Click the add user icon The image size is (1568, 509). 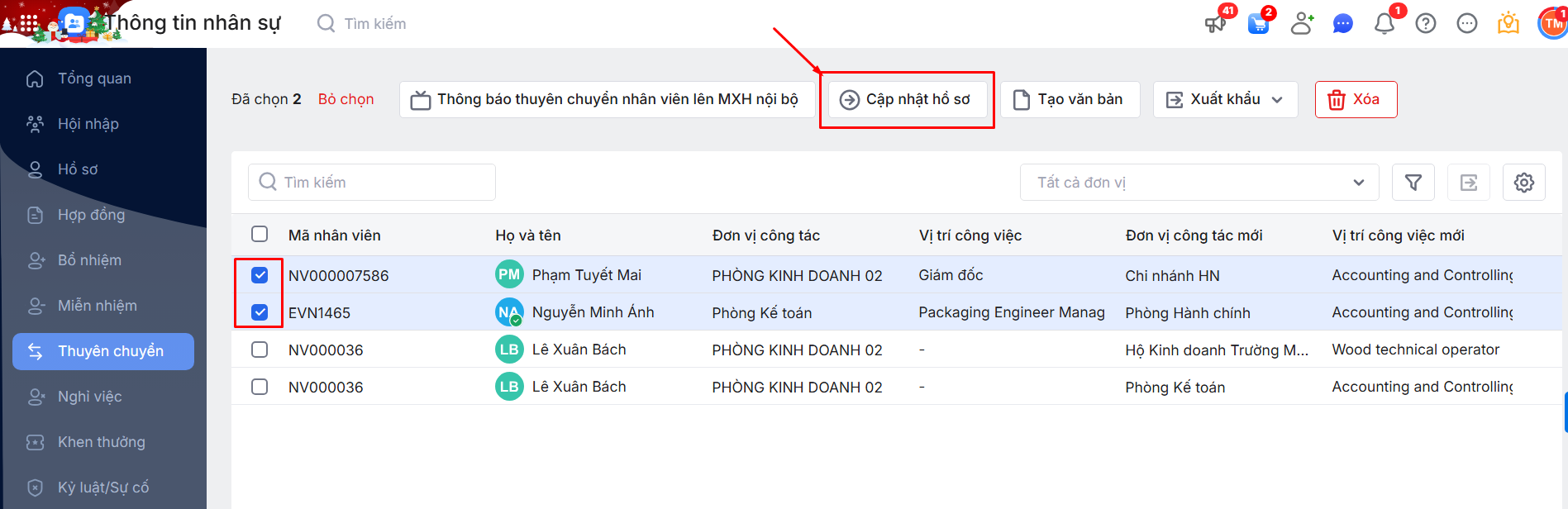[x=1302, y=24]
